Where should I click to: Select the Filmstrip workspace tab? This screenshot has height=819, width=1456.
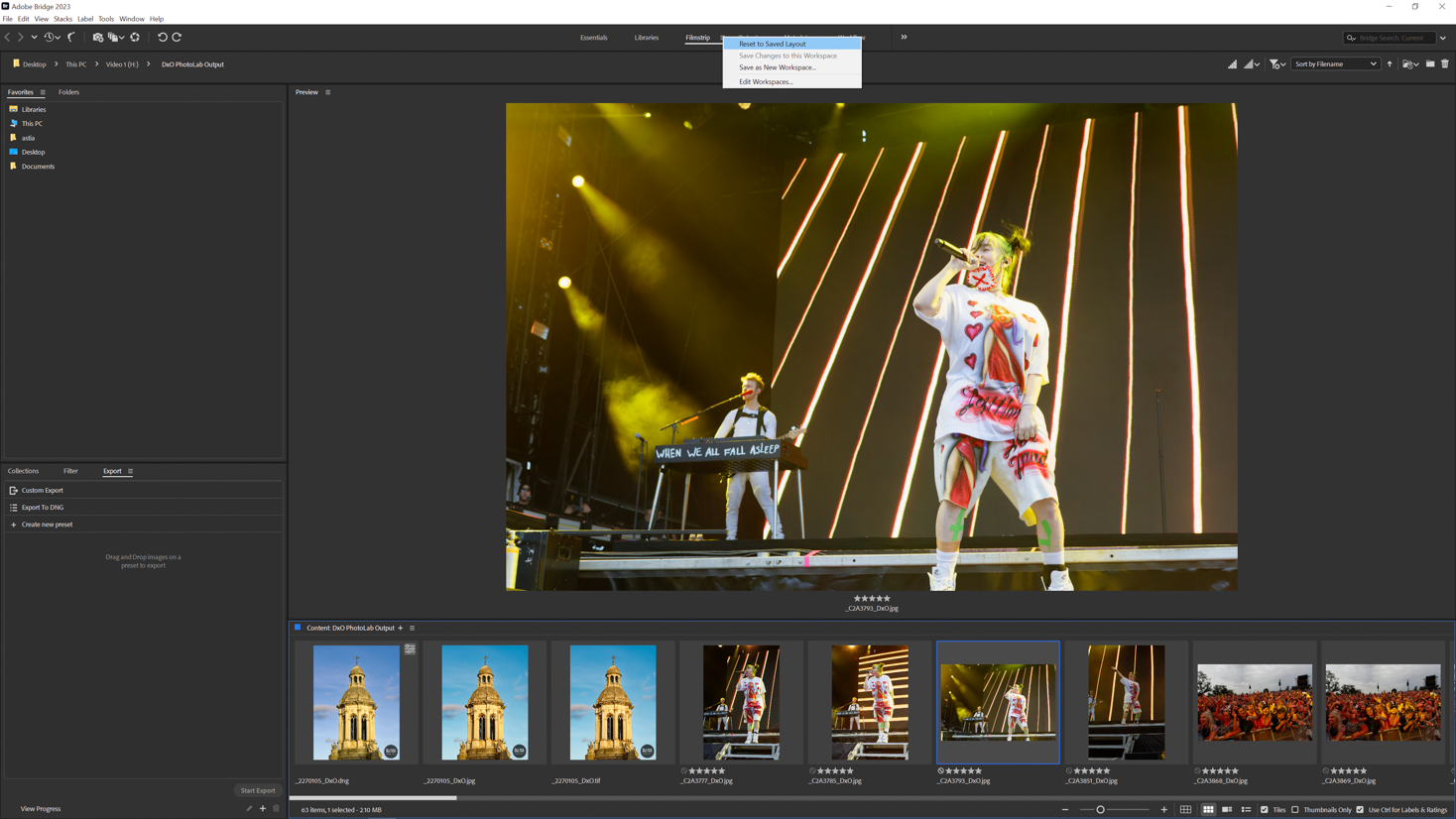click(697, 38)
